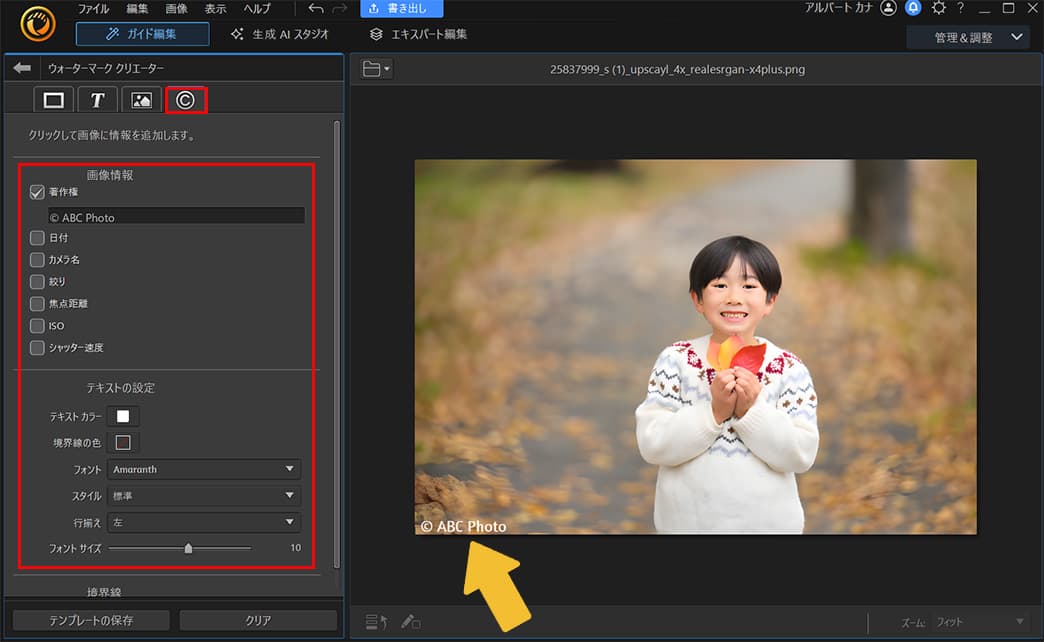Click the フォント サイズ slider handle
This screenshot has width=1044, height=642.
[x=188, y=548]
